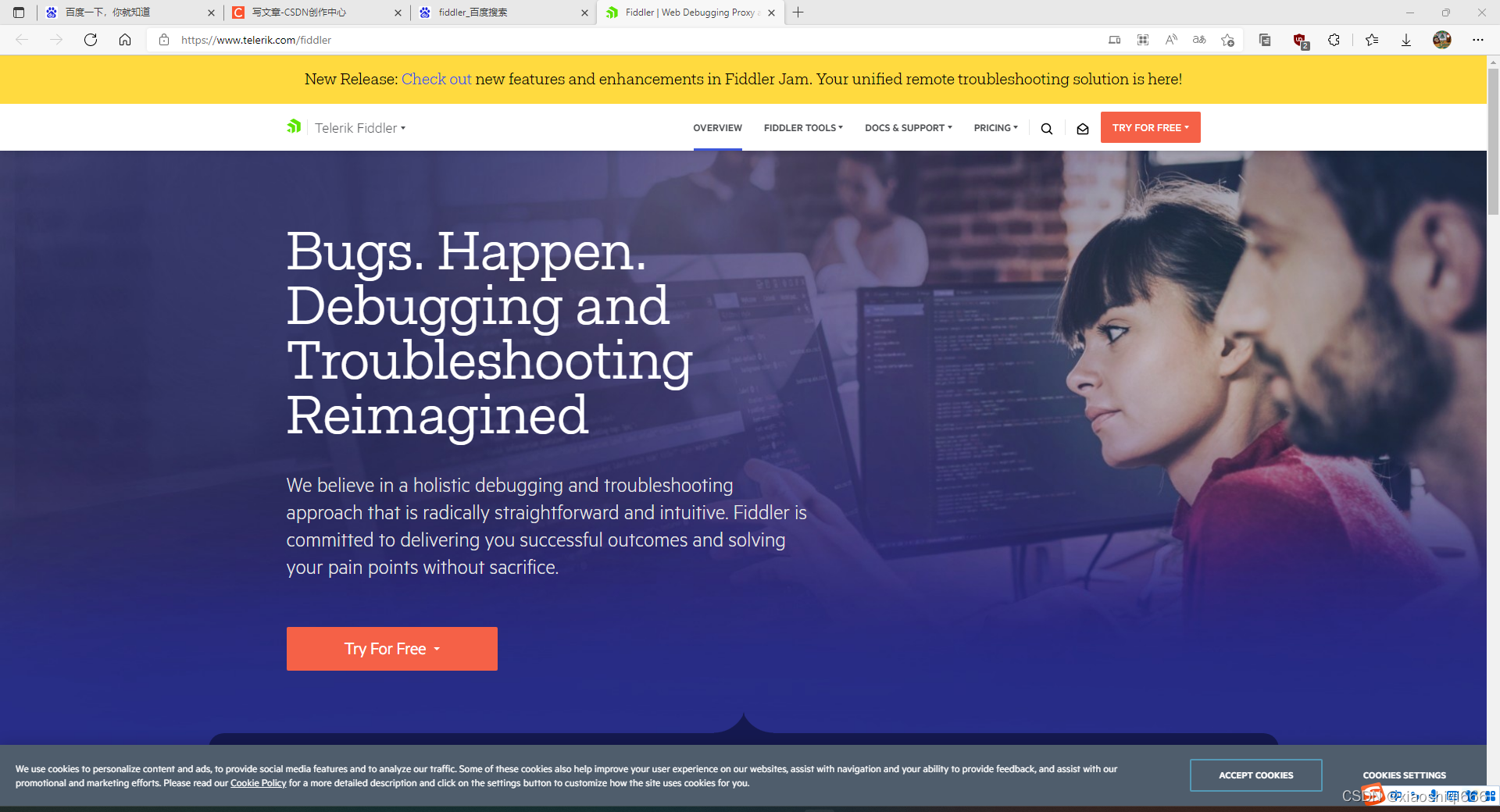This screenshot has height=812, width=1500.
Task: Open the tab actions menu icon
Action: click(x=19, y=12)
